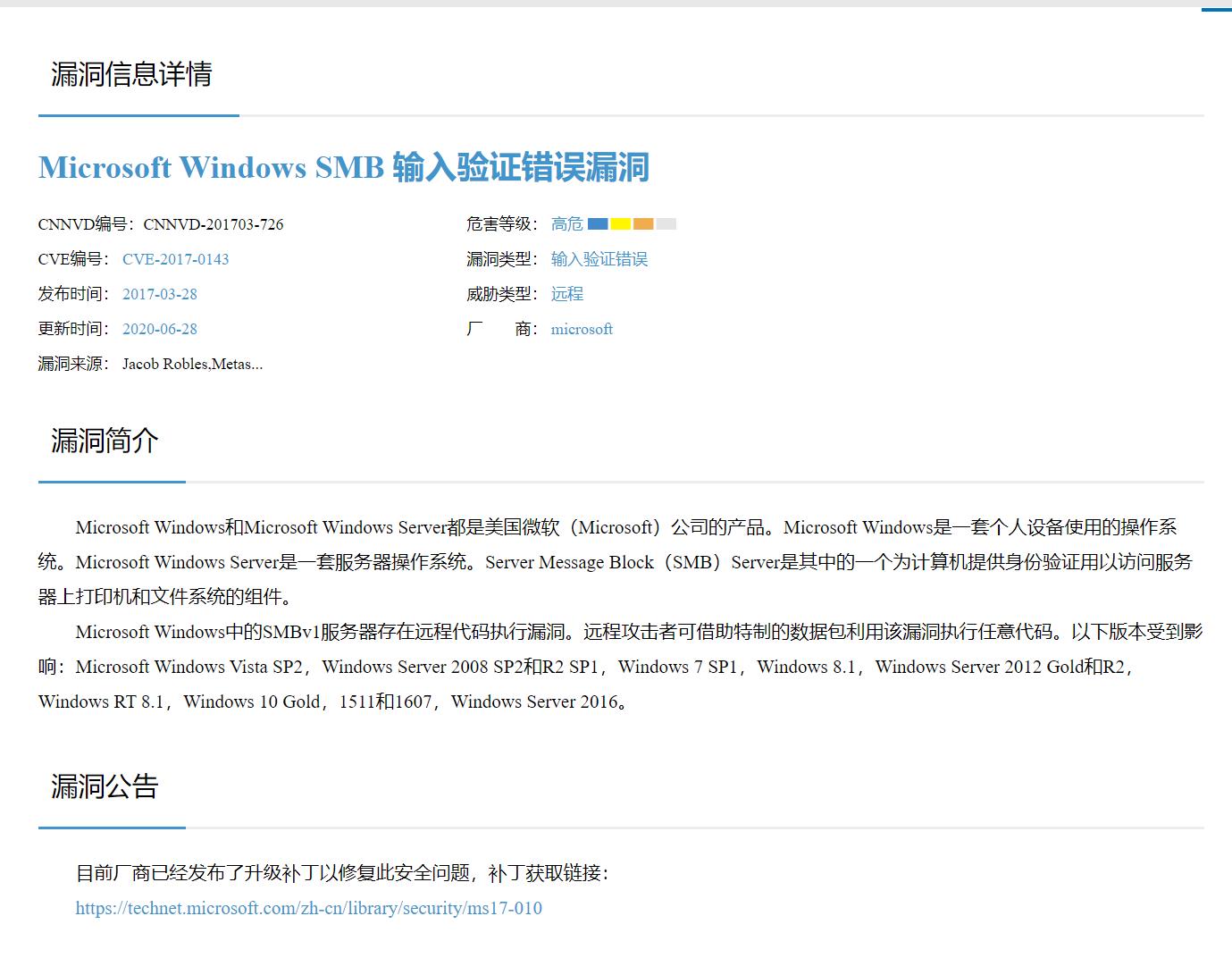Click the 更新时间 label

[73, 329]
